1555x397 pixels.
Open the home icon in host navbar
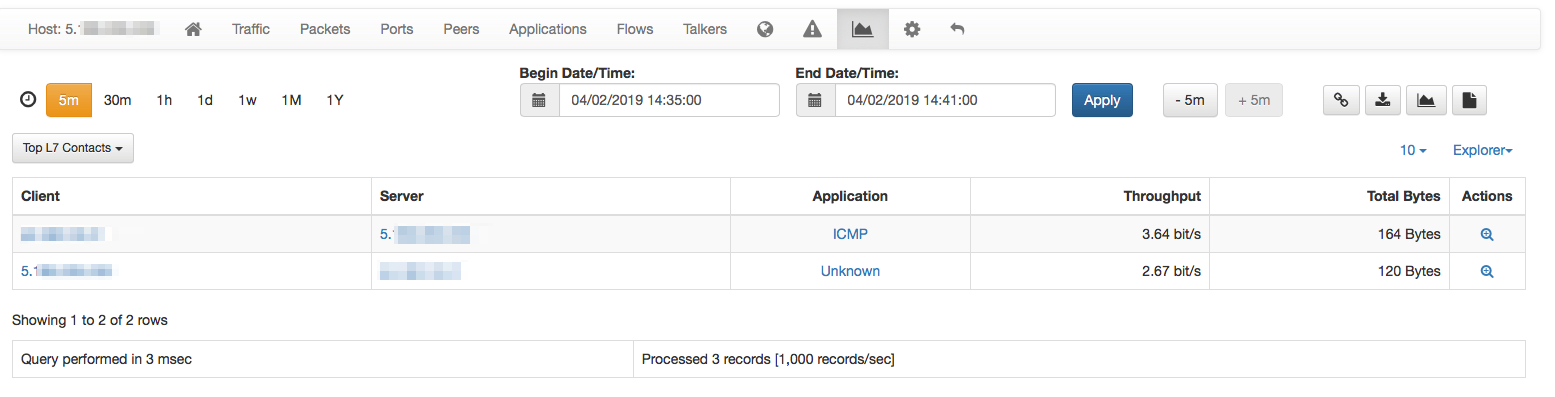point(194,29)
